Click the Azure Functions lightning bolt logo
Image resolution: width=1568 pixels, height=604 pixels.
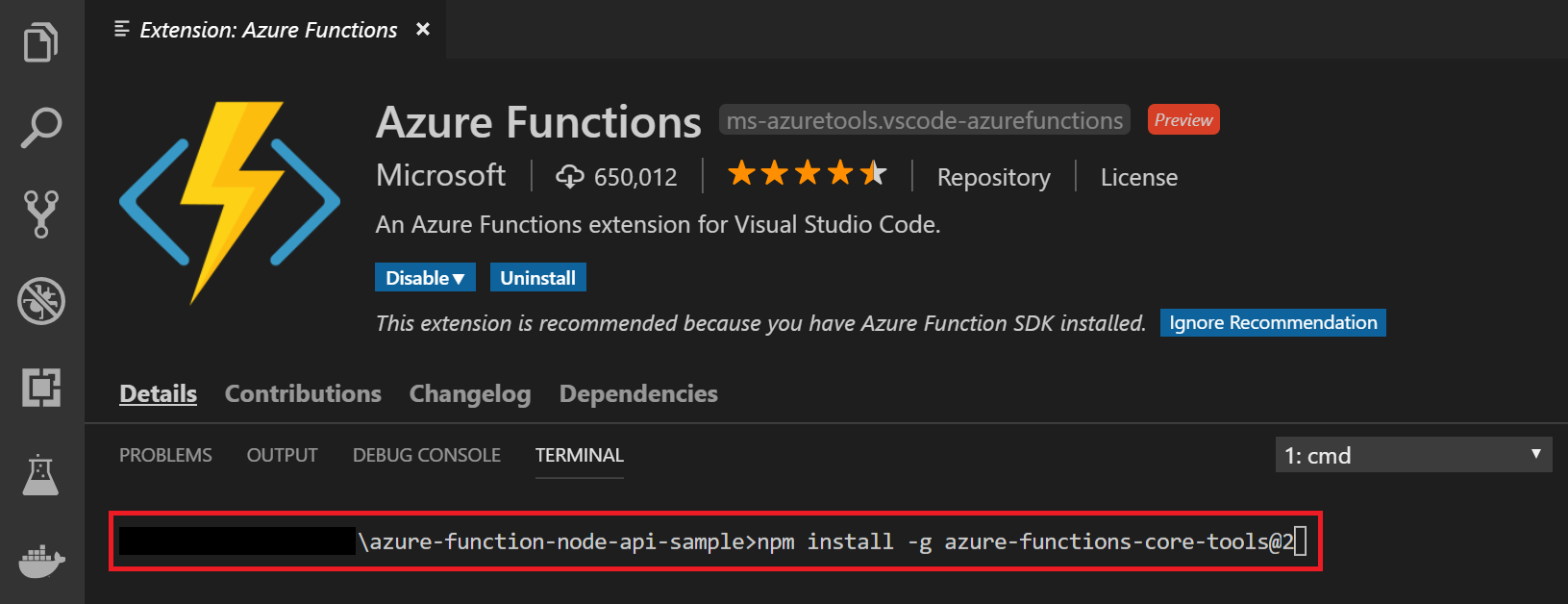pos(230,202)
